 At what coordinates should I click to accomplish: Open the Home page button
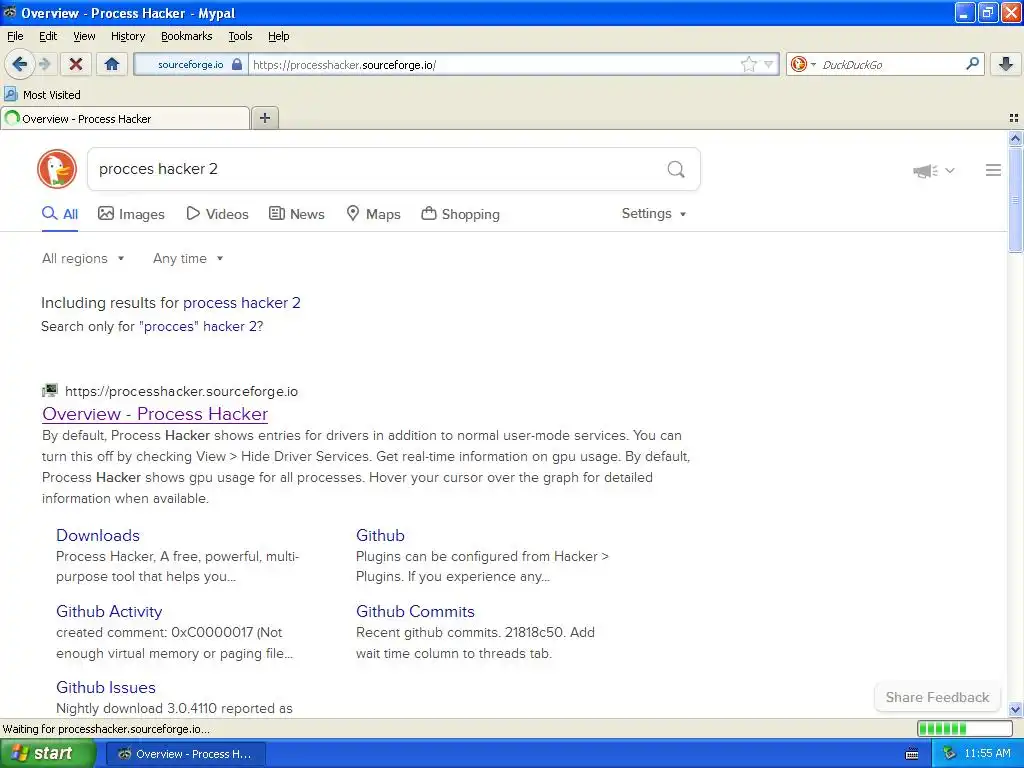point(112,64)
